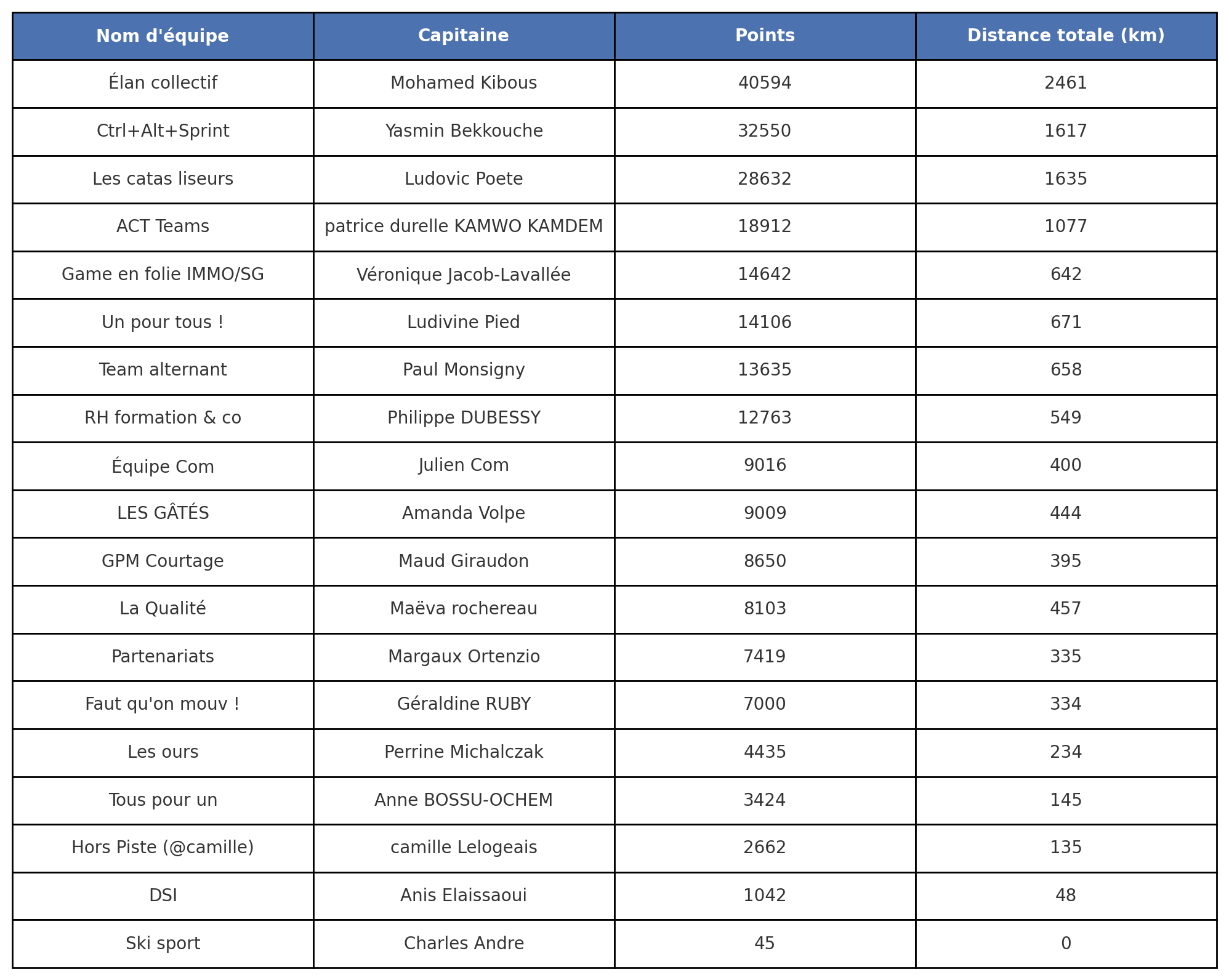Select the Ski sport team cell
Image resolution: width=1229 pixels, height=980 pixels.
(163, 944)
